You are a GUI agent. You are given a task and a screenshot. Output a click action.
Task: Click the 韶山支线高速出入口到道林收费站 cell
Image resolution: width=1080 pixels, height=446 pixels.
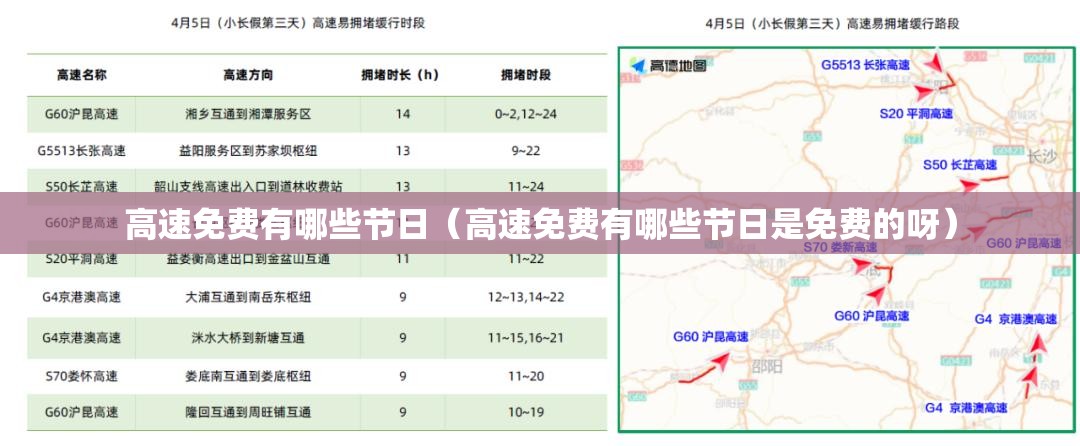pyautogui.click(x=248, y=186)
